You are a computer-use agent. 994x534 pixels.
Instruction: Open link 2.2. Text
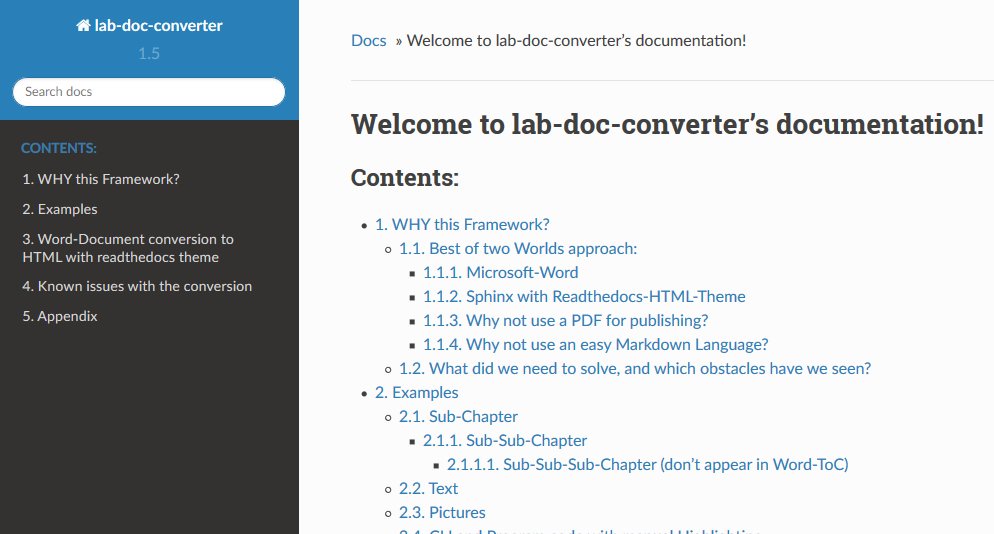coord(429,489)
